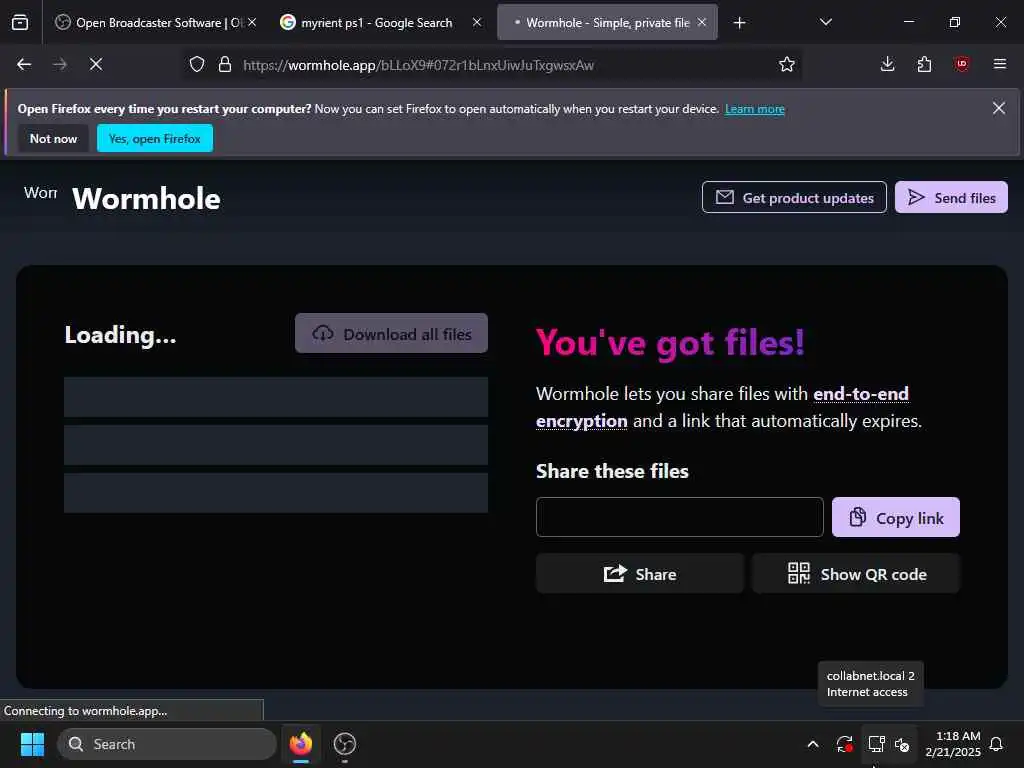Open the notifications bell icon
Image resolution: width=1024 pixels, height=768 pixels.
997,744
